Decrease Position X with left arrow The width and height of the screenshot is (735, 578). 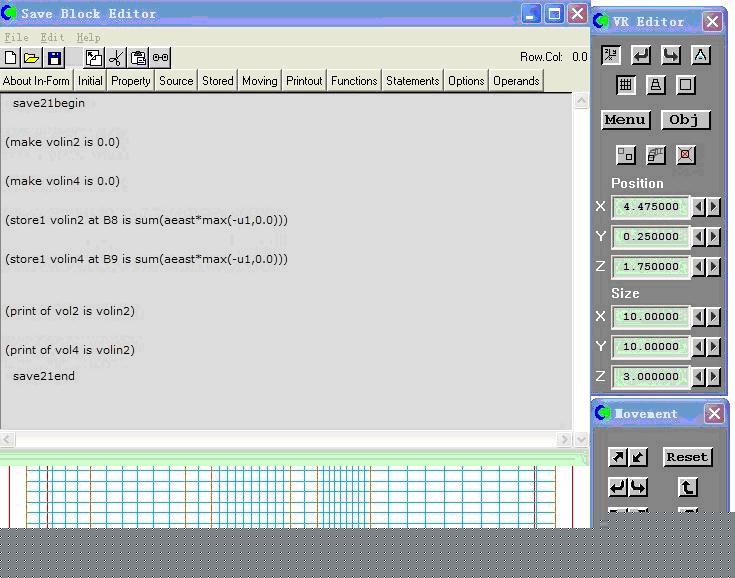pos(698,207)
